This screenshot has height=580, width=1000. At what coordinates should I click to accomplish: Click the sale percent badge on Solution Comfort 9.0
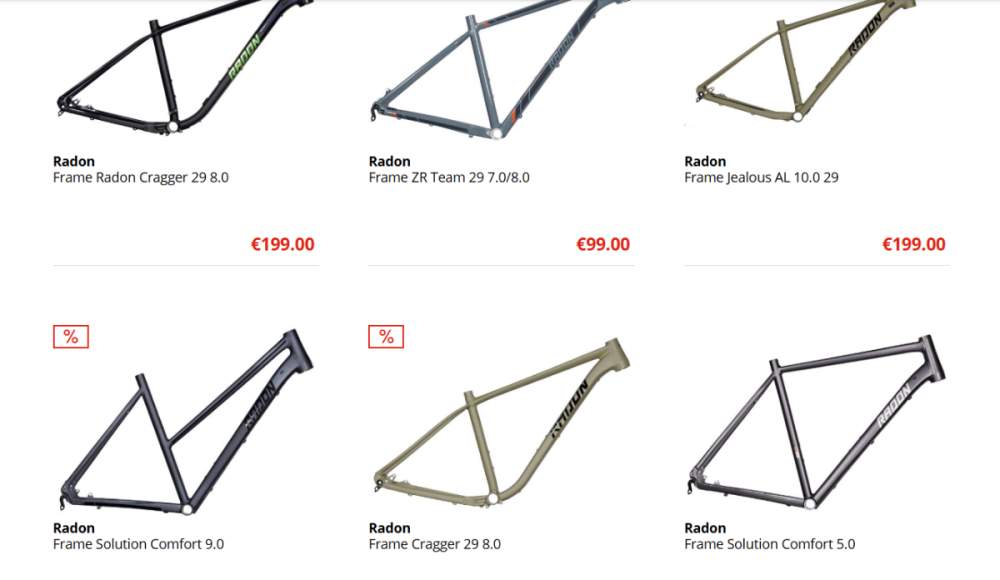(x=71, y=337)
